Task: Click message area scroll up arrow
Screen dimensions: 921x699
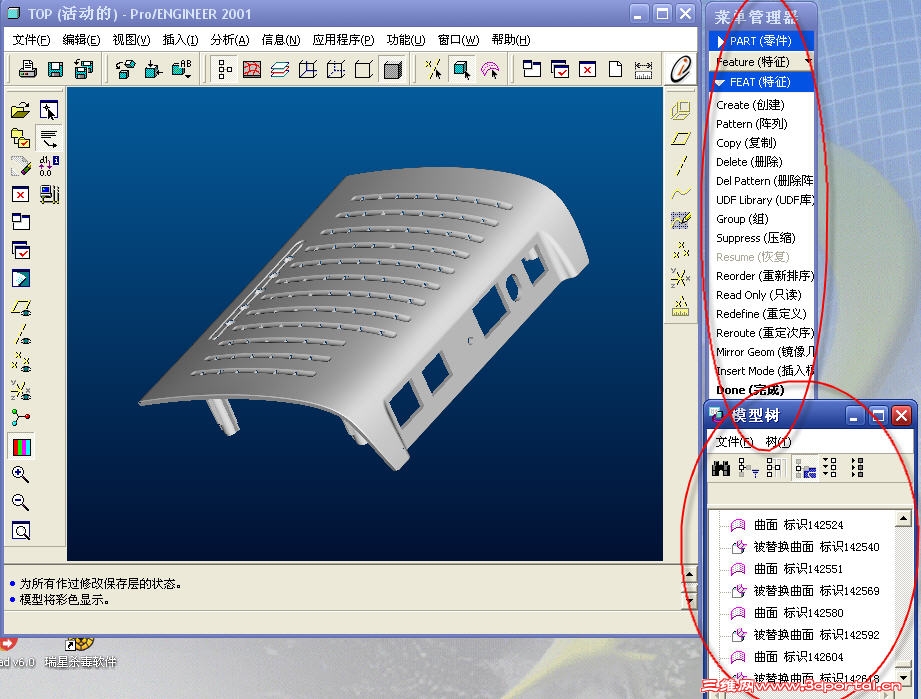Action: (689, 574)
